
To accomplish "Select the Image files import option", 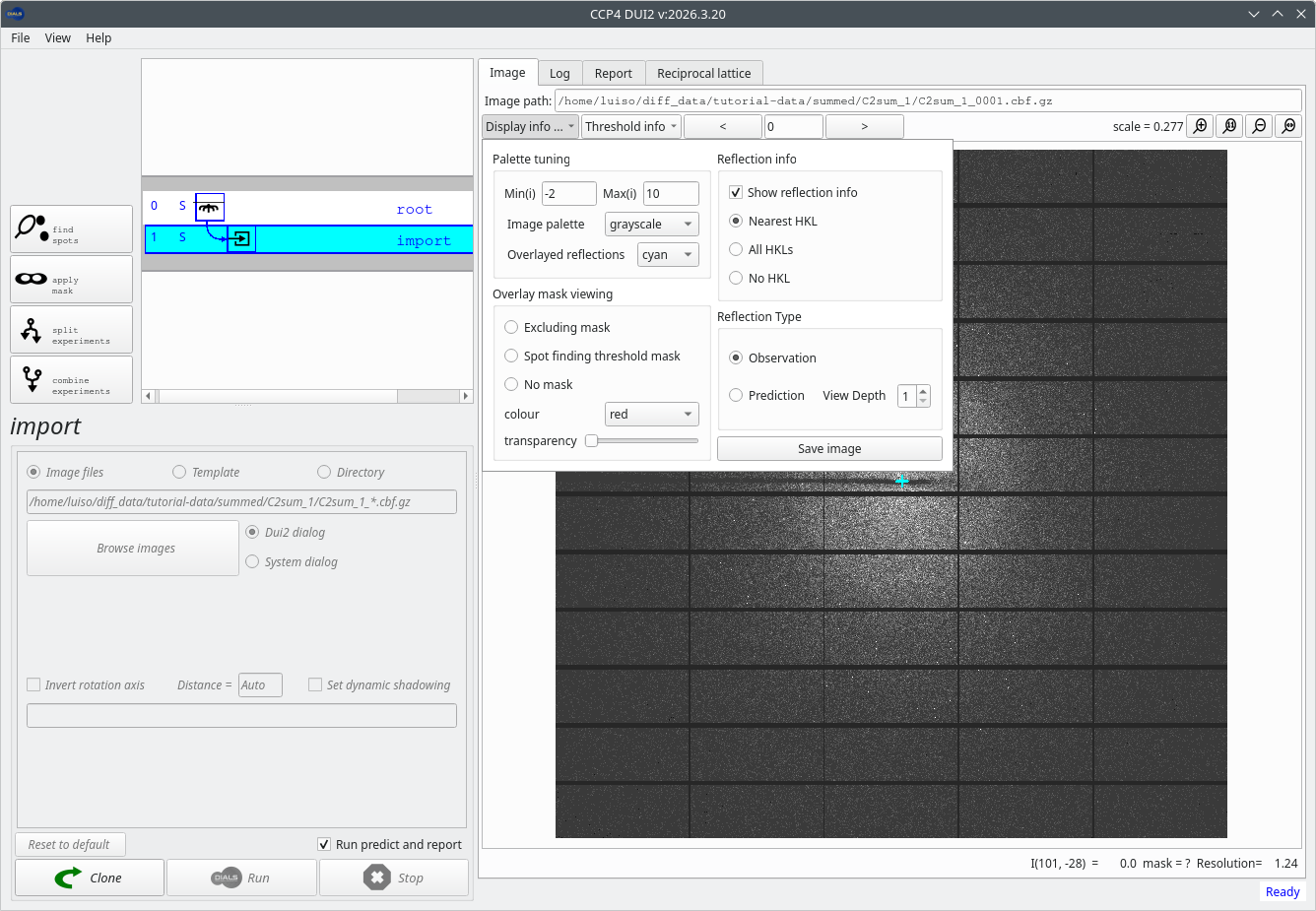I will 33,472.
